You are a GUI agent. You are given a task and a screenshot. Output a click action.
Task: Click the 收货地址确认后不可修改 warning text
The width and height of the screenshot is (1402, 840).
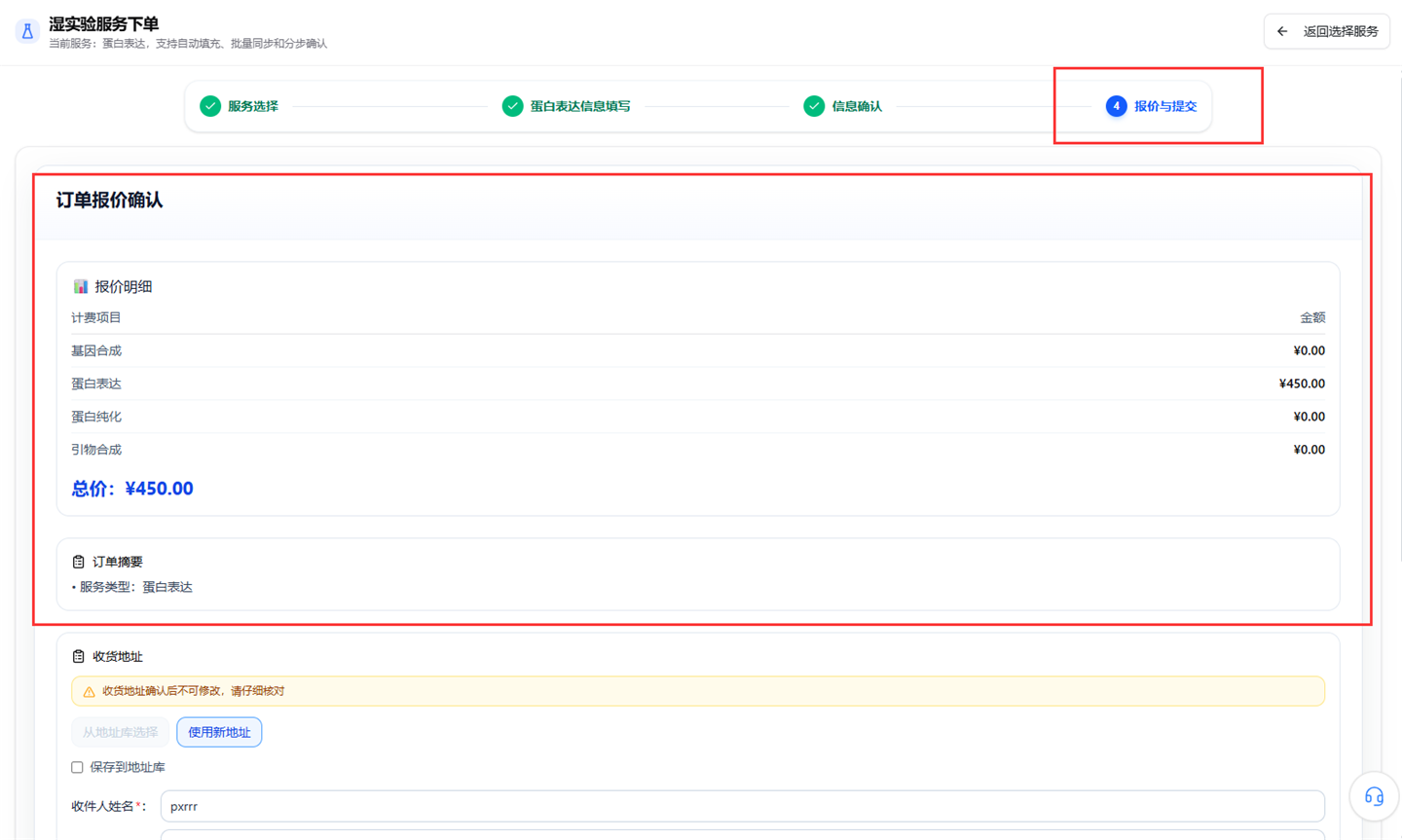pyautogui.click(x=194, y=691)
